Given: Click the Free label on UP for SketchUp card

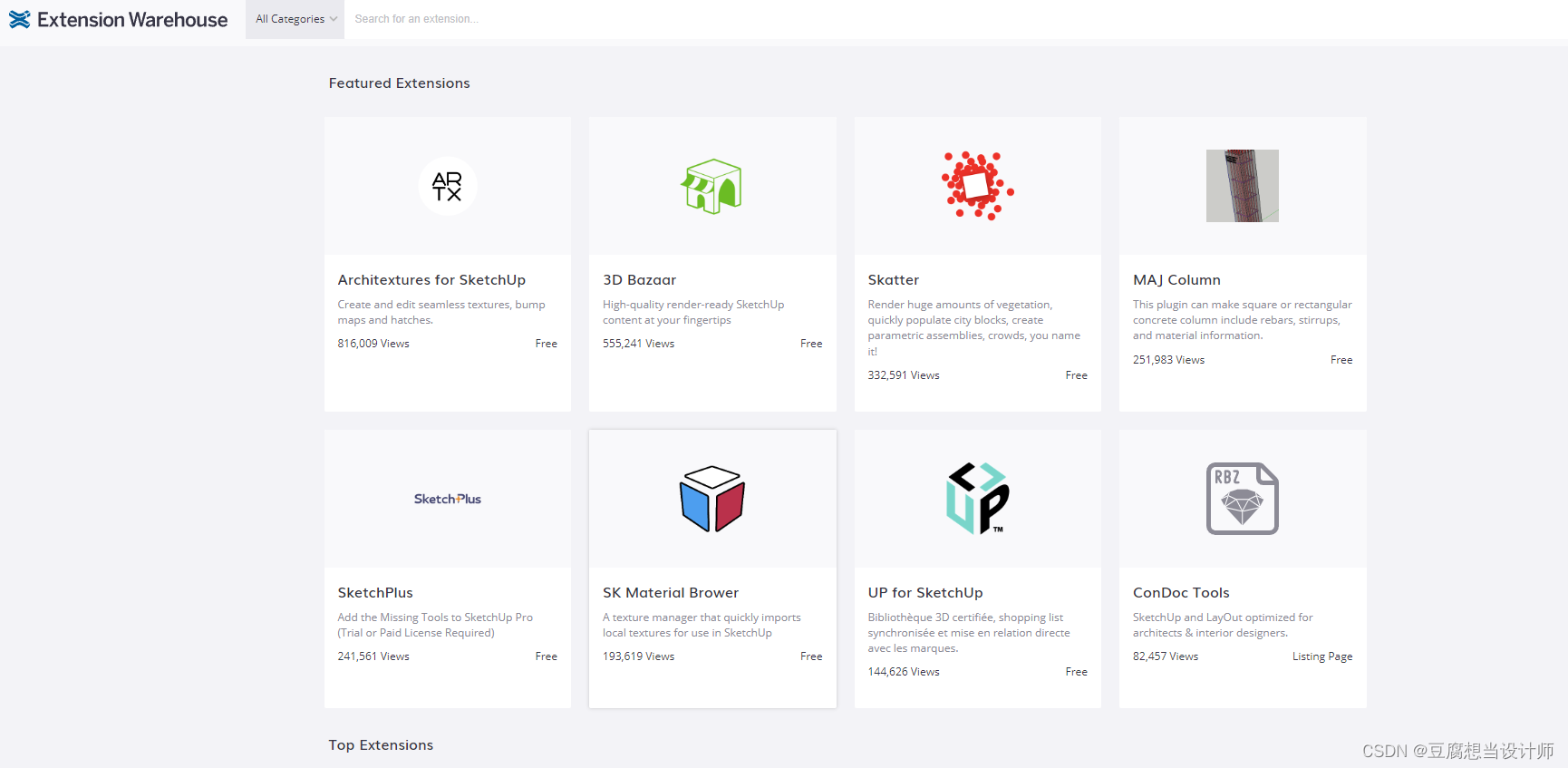Looking at the screenshot, I should point(1077,672).
